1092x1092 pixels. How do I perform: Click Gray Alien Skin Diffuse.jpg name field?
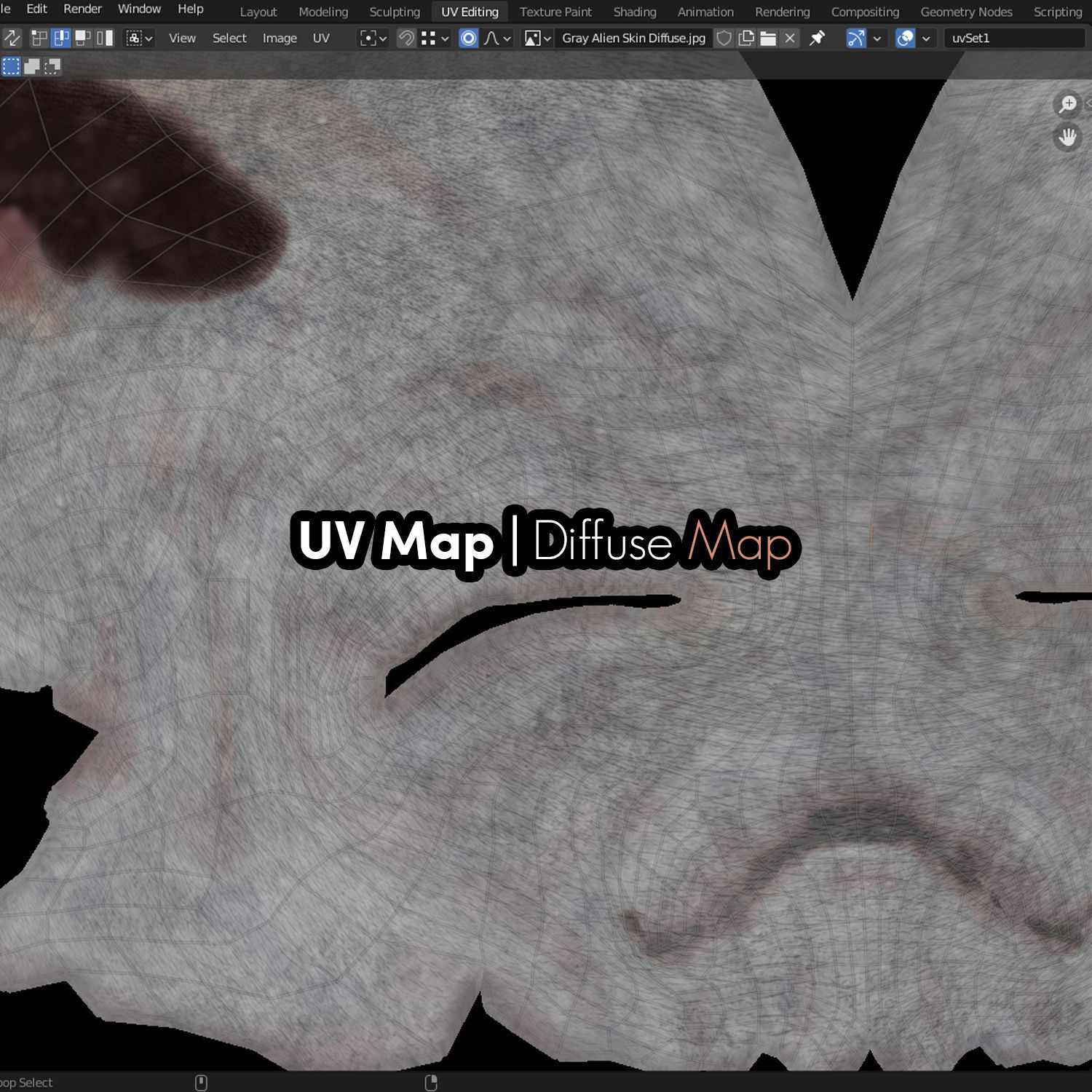click(633, 38)
